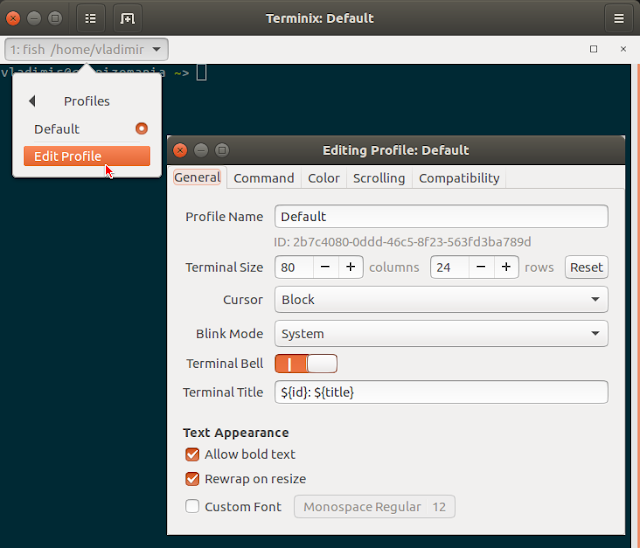Image resolution: width=640 pixels, height=548 pixels.
Task: Click the Text Appearance heading
Action: point(236,433)
